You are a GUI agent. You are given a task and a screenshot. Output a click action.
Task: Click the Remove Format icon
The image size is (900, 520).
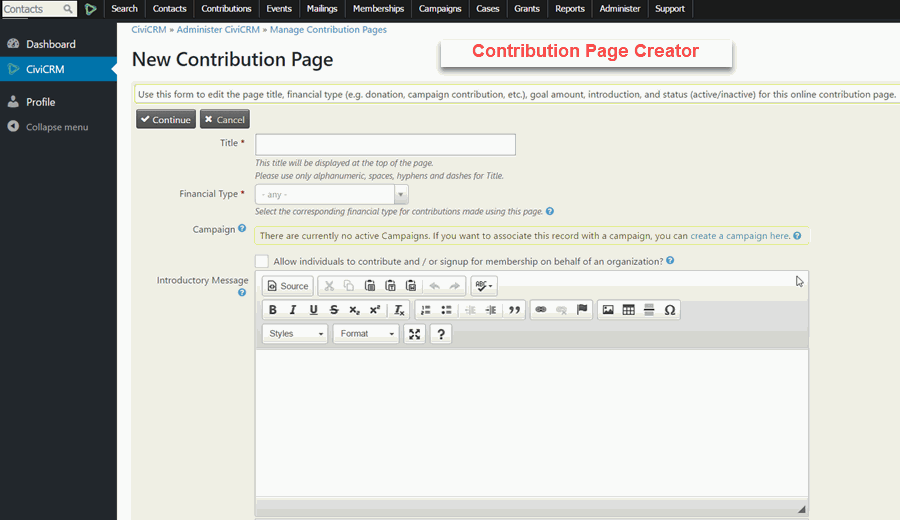point(399,310)
